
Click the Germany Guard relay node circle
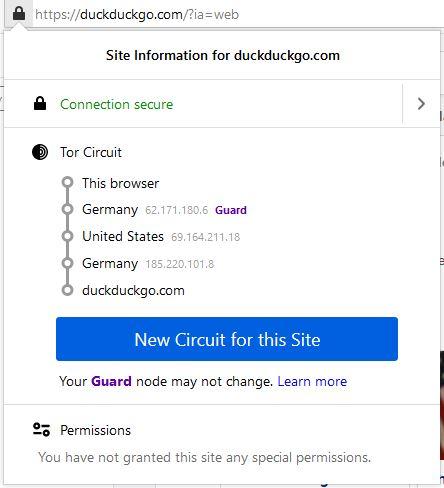(67, 209)
